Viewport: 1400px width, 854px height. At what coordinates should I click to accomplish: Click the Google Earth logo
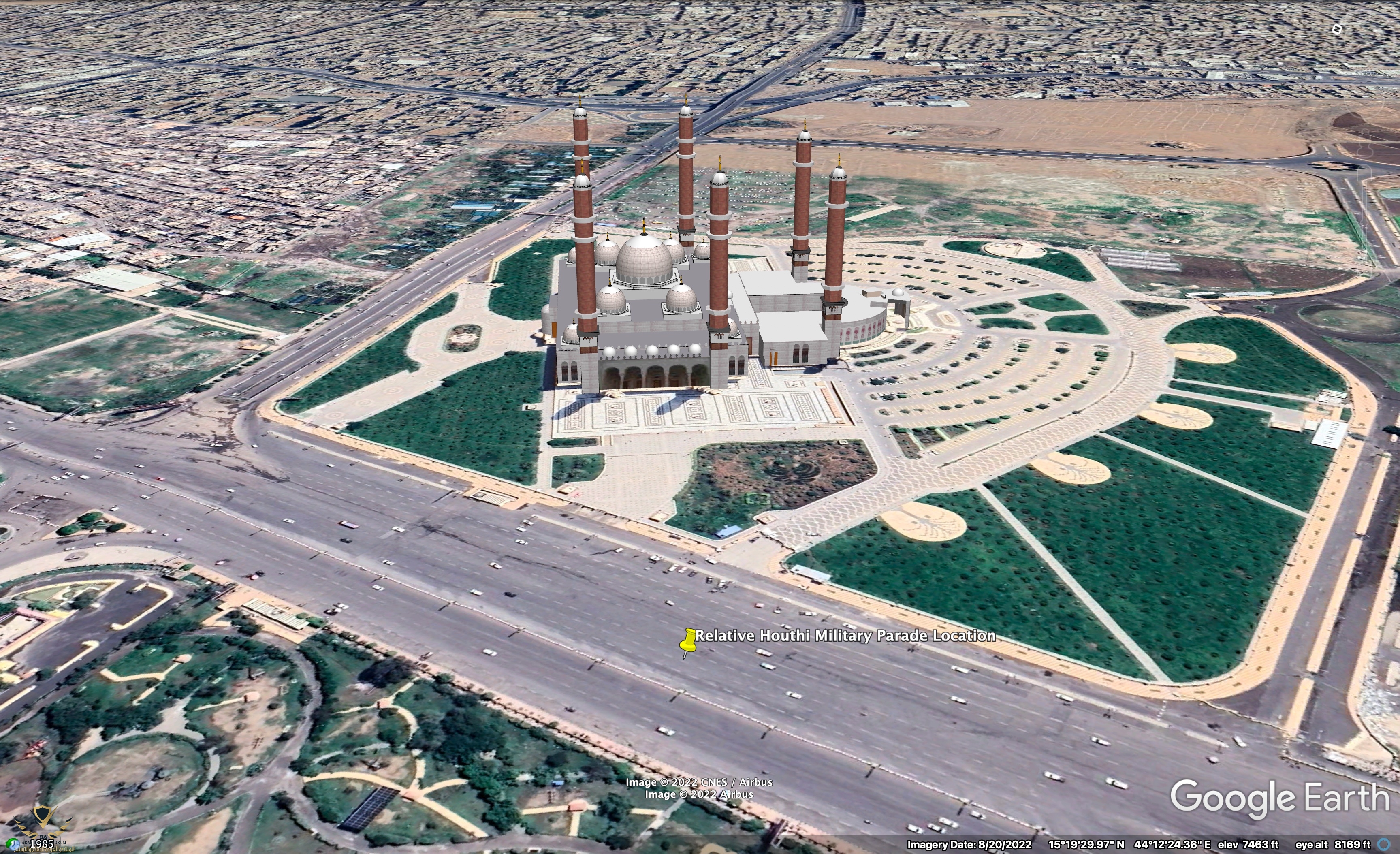tap(1280, 798)
